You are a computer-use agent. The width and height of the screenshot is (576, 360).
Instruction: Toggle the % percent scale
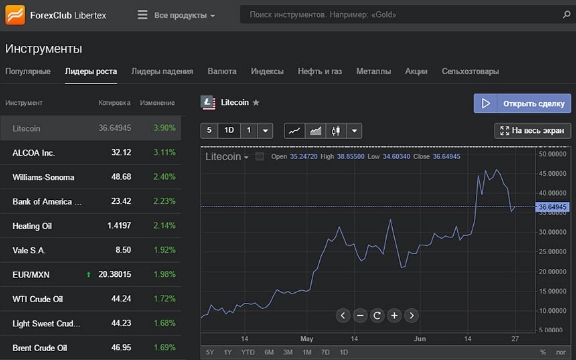click(543, 352)
